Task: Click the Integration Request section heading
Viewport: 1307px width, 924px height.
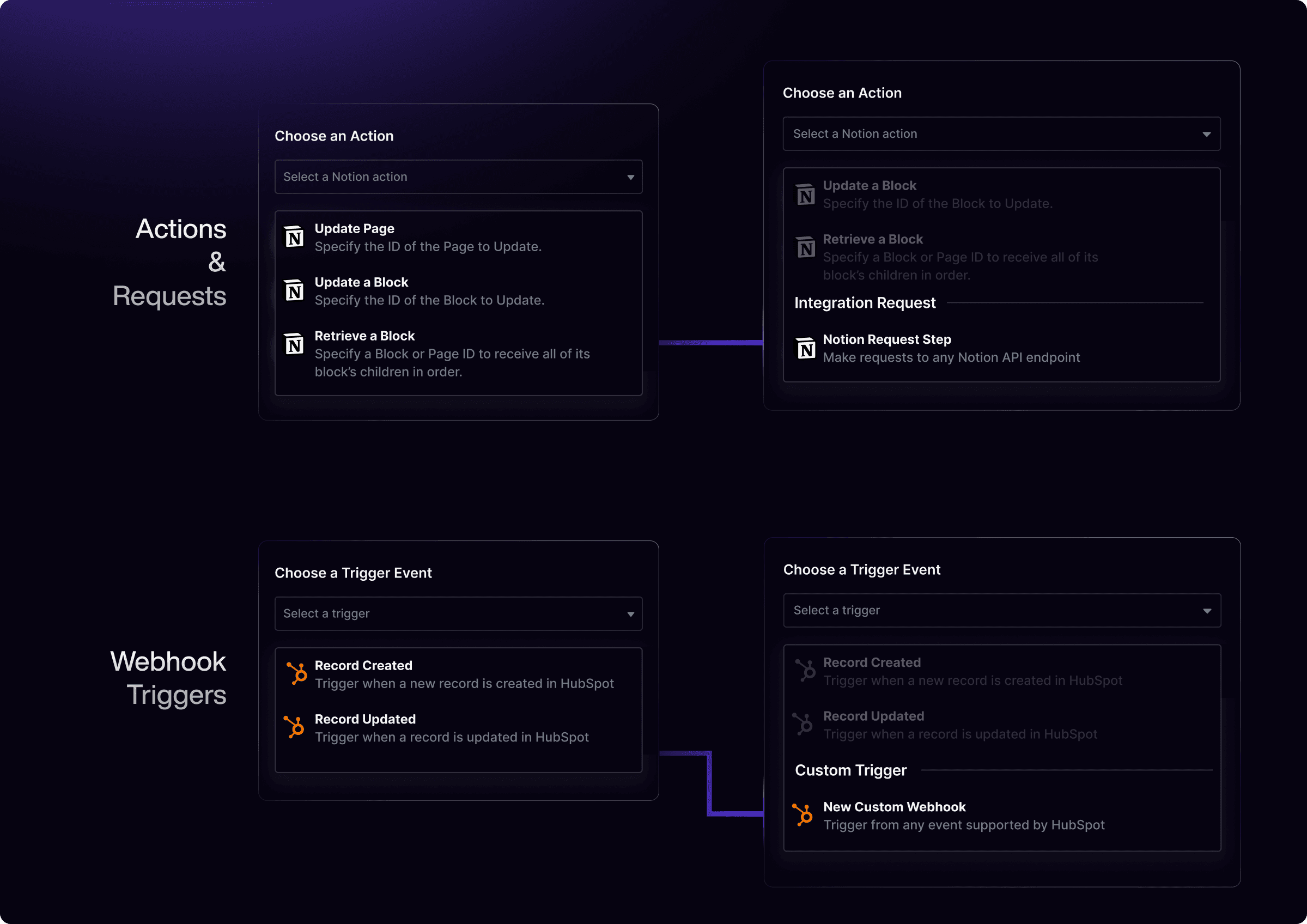Action: tap(864, 303)
